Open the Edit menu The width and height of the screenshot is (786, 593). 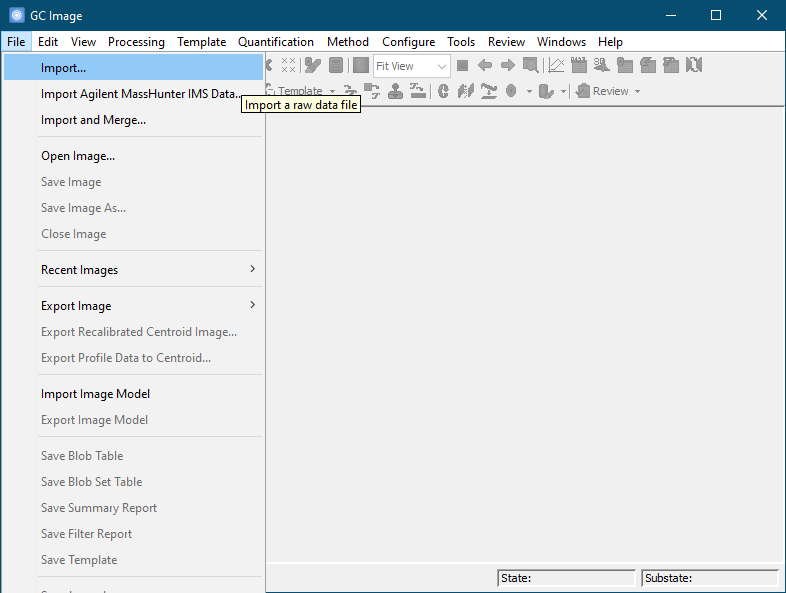[48, 42]
